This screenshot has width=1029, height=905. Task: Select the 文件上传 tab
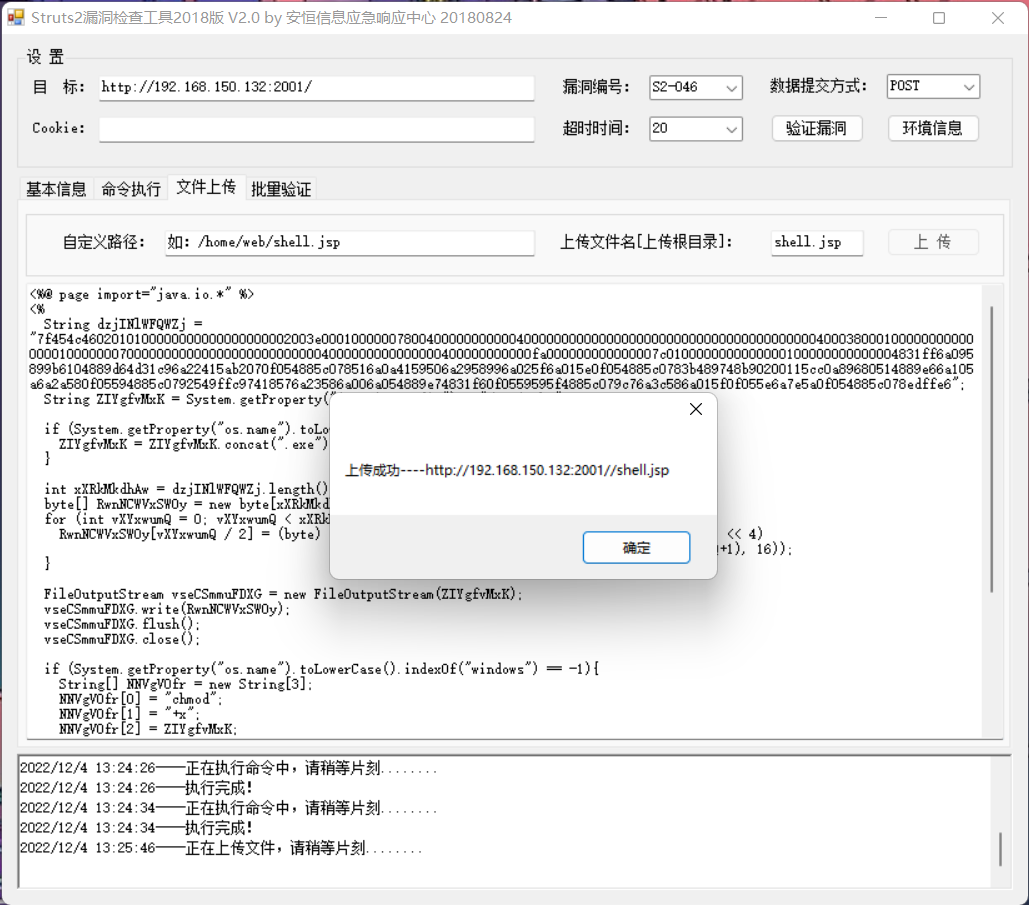[x=206, y=187]
